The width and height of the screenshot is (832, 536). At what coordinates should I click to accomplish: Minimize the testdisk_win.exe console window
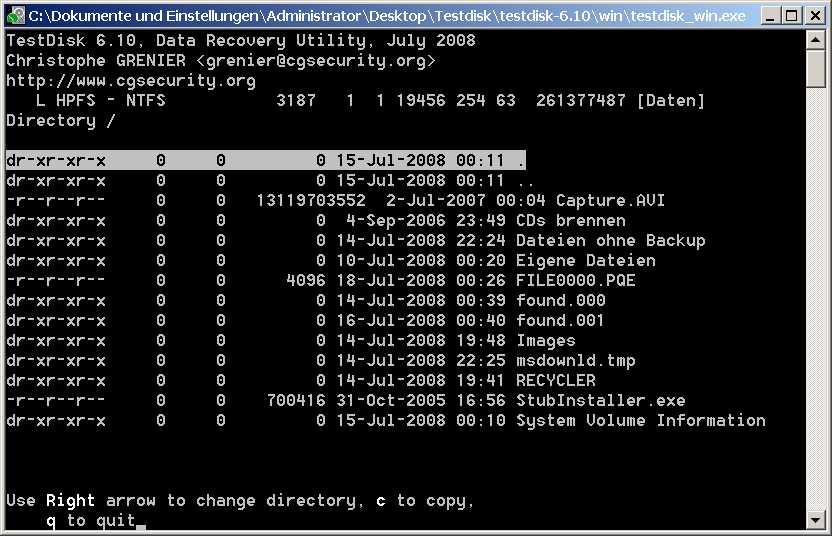click(770, 16)
